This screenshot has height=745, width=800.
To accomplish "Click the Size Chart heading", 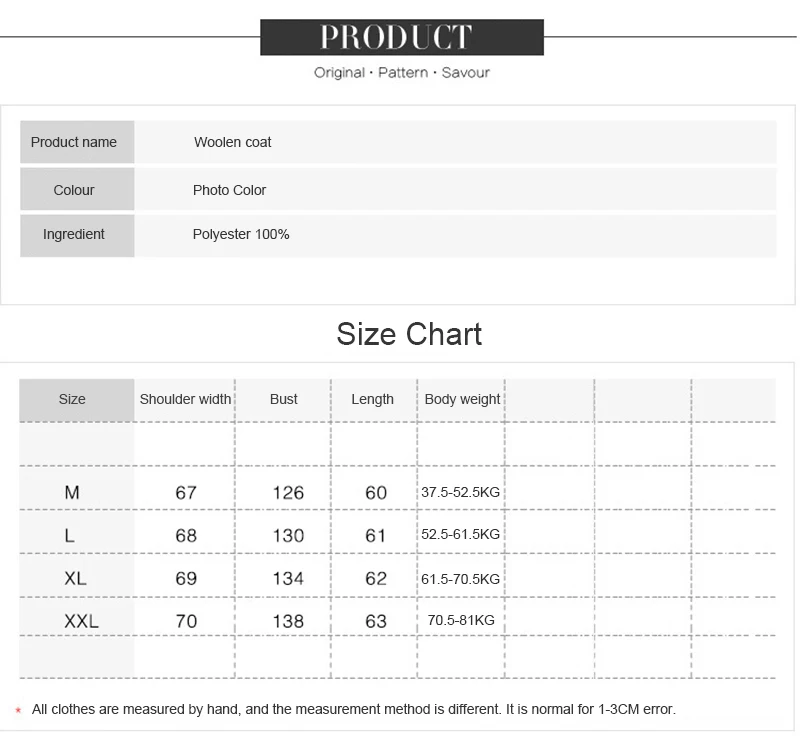I will pyautogui.click(x=409, y=334).
